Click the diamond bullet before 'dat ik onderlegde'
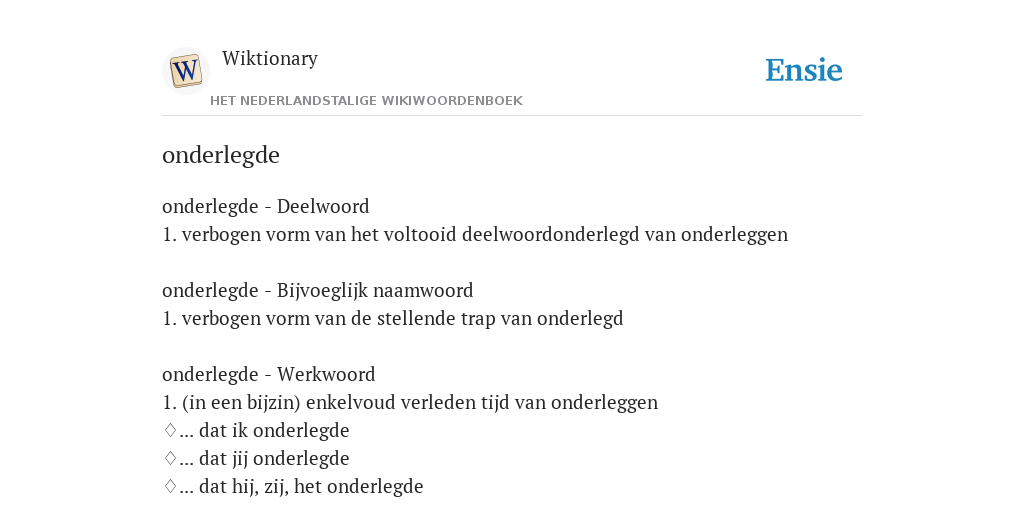1024x512 pixels. click(x=170, y=430)
